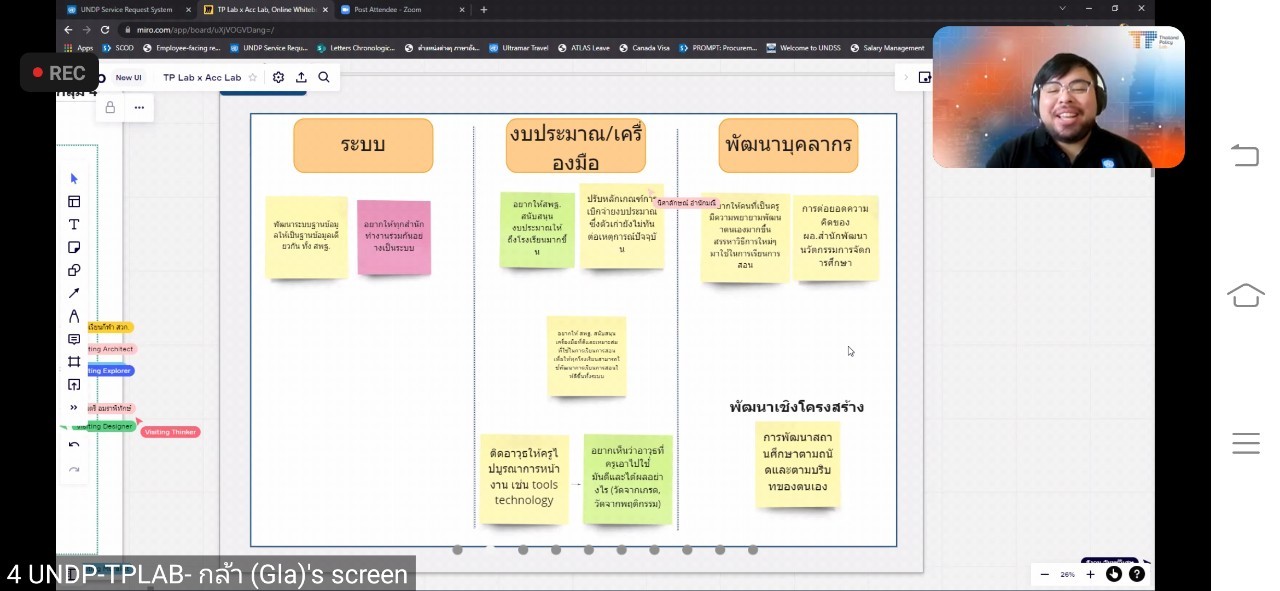Expand the collapsed collaboration toolbar chevron
The height and width of the screenshot is (591, 1280).
(906, 77)
